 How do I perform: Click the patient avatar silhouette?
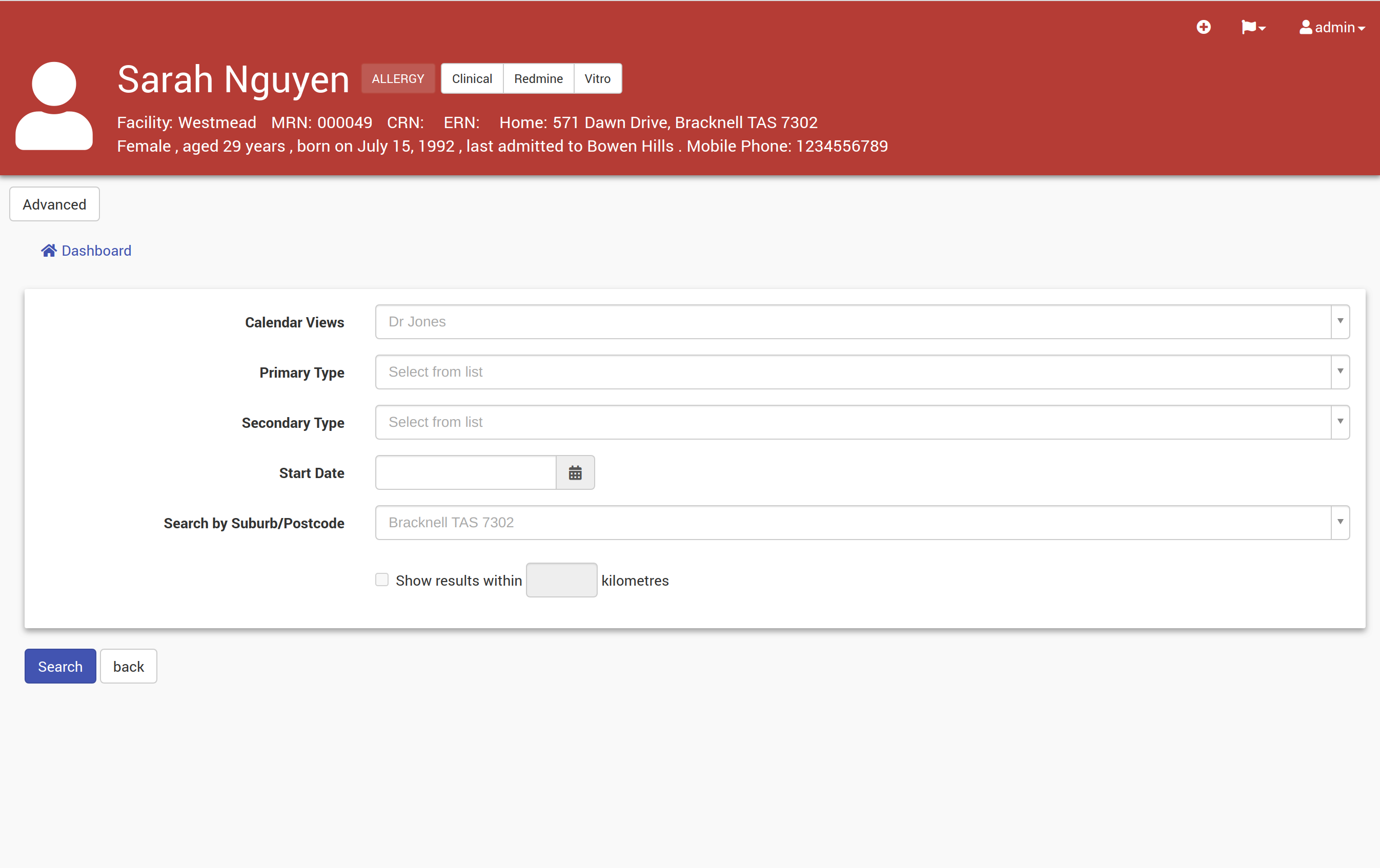tap(54, 106)
